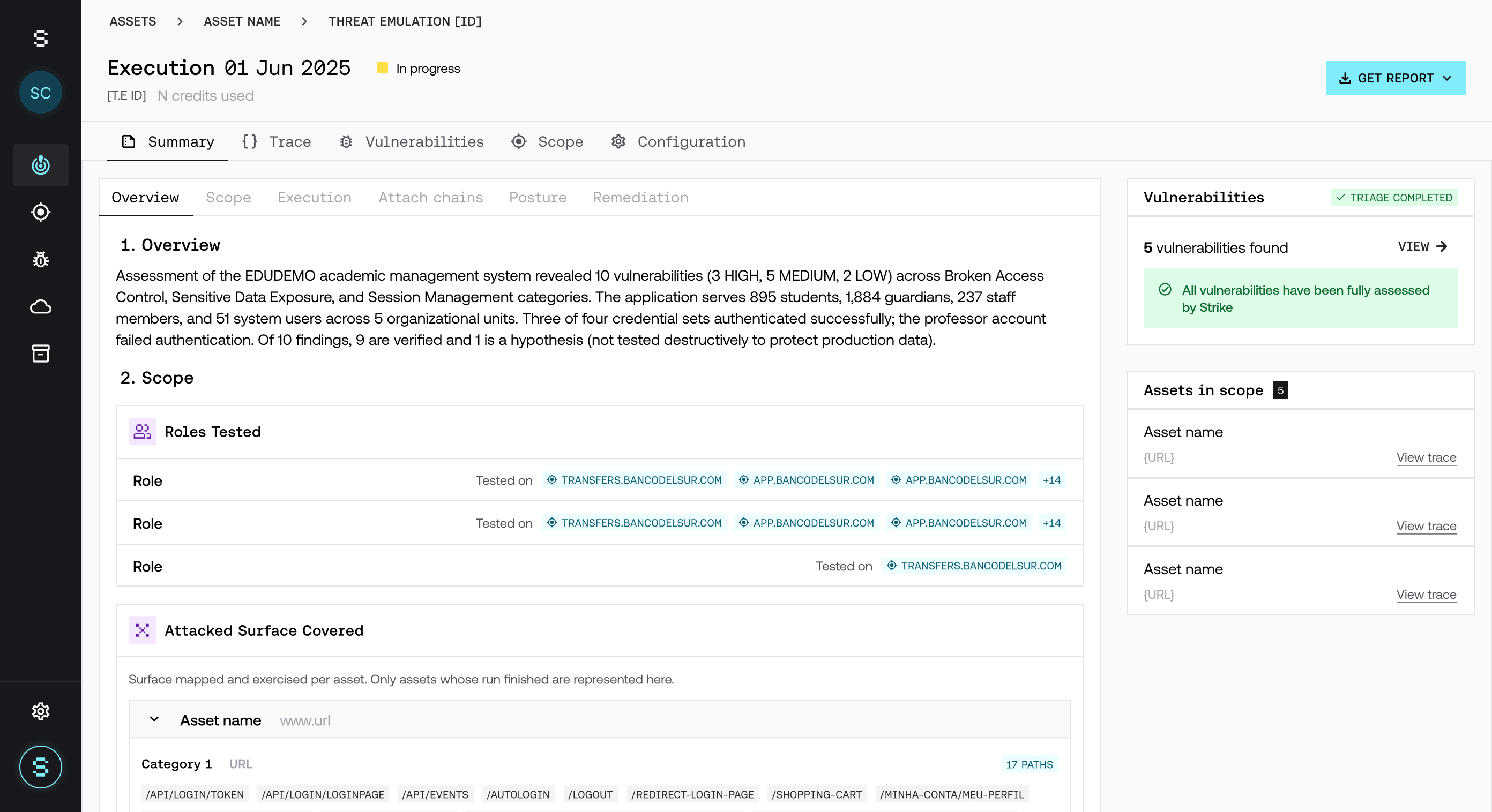Screen dimensions: 1492x812
Task: Open the cloud sidebar icon
Action: coord(41,306)
